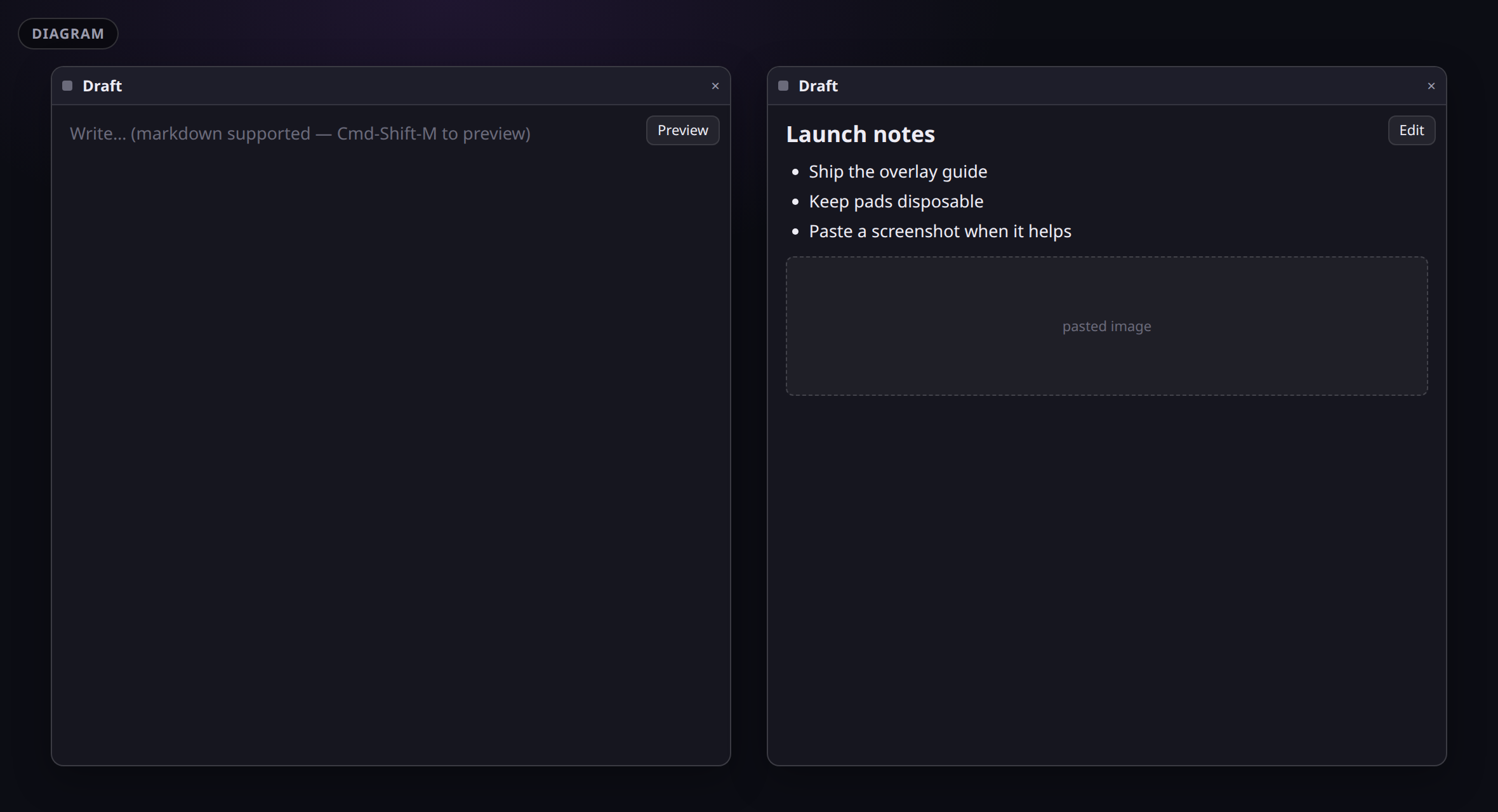
Task: Select the pasted image placeholder
Action: (x=1107, y=326)
